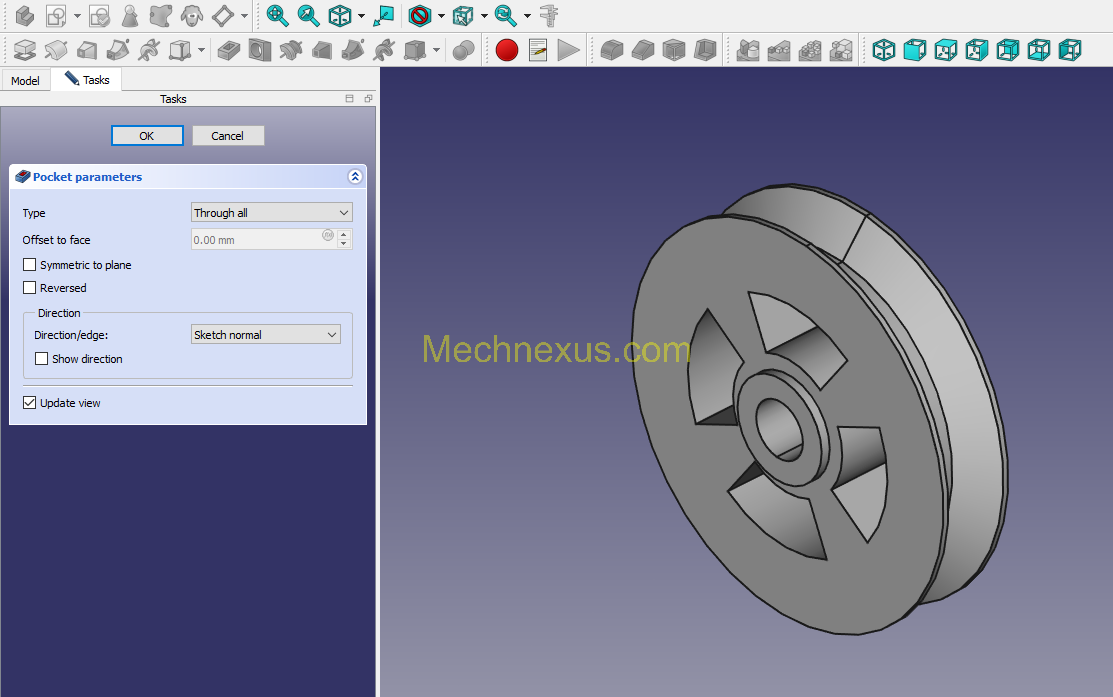Viewport: 1113px width, 697px height.
Task: Increase Offset to face with up stepper
Action: tap(344, 234)
